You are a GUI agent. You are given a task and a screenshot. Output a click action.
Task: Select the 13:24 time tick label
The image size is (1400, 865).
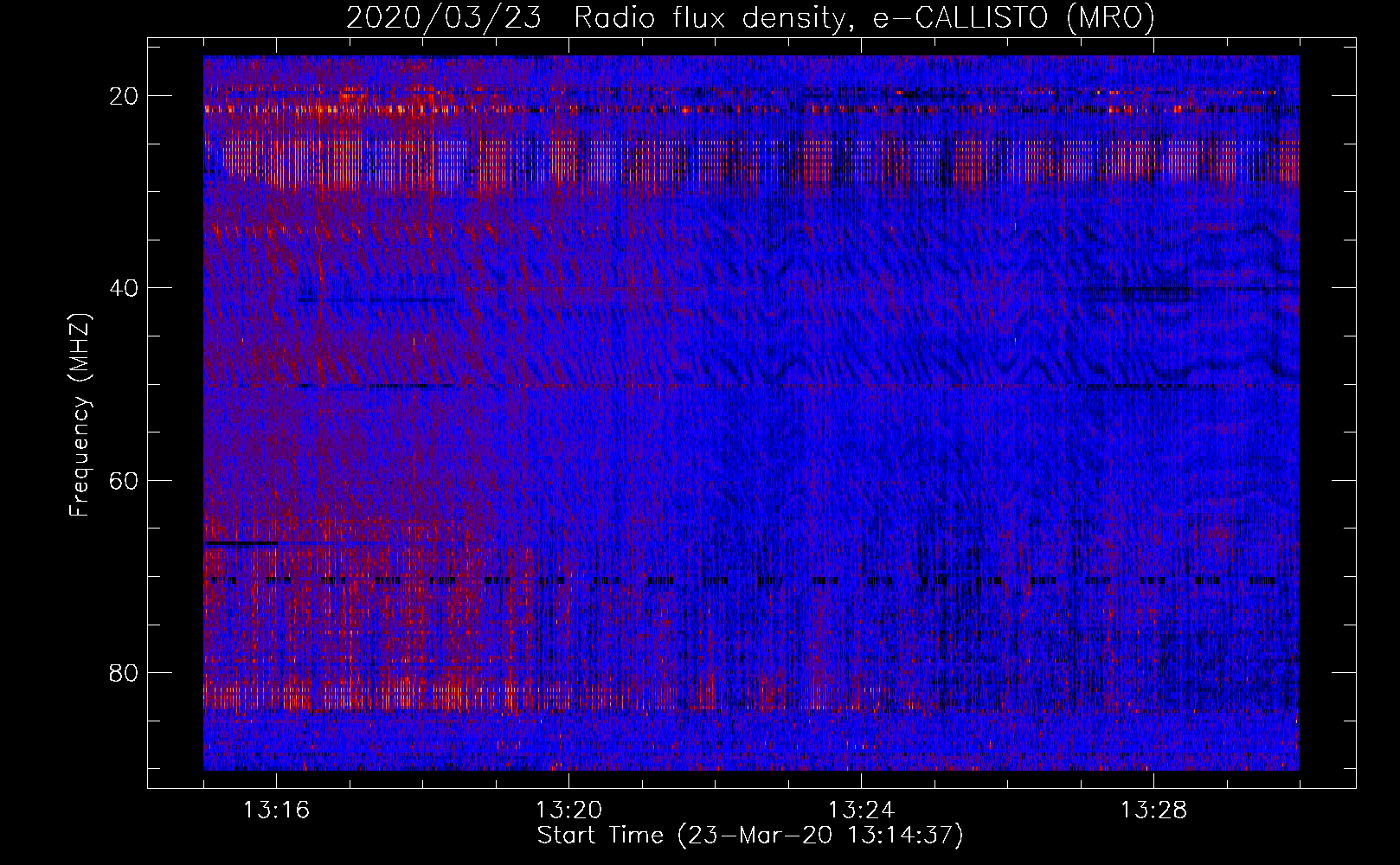[861, 811]
